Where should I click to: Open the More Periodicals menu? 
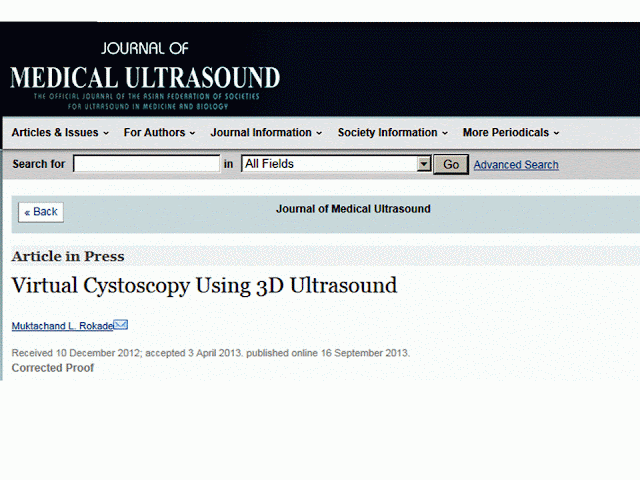click(x=511, y=133)
